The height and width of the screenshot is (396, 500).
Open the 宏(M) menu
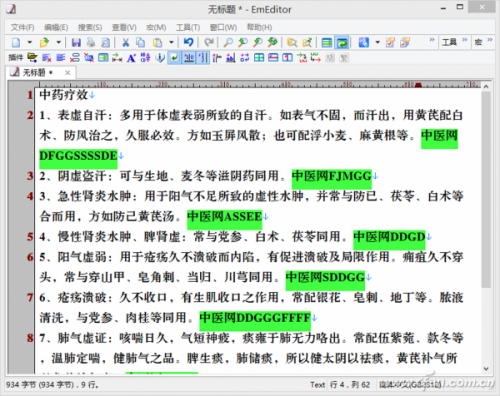(x=156, y=27)
